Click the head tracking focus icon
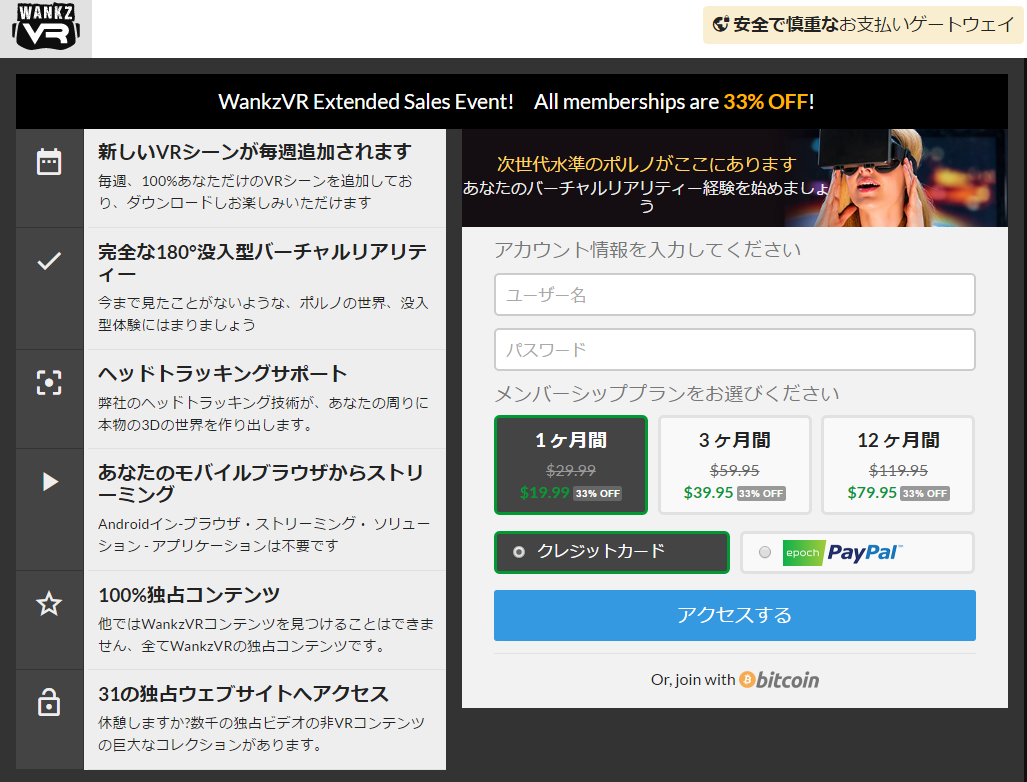Image resolution: width=1027 pixels, height=782 pixels. (x=49, y=382)
